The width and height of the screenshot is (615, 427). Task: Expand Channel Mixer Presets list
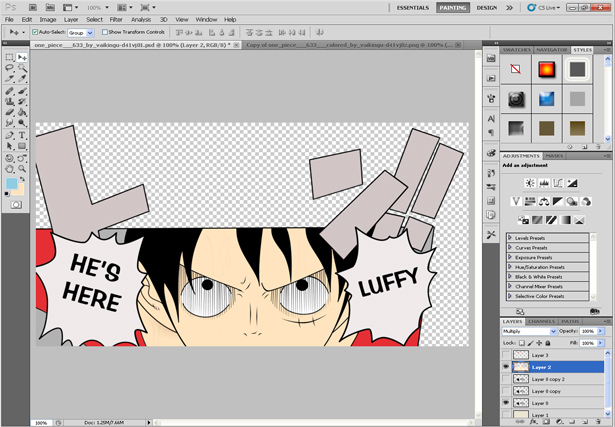point(510,286)
